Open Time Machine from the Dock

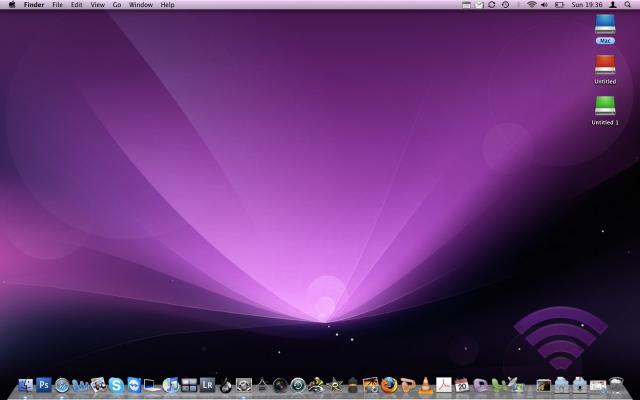tap(298, 385)
